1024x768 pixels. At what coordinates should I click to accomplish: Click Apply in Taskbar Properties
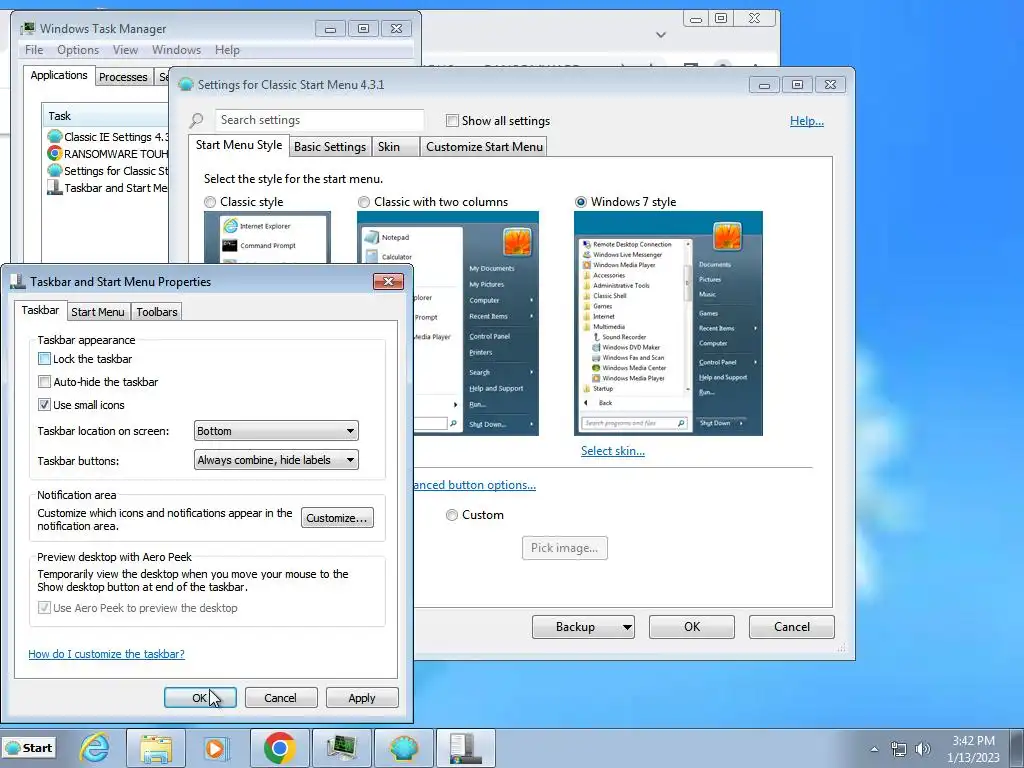click(362, 697)
